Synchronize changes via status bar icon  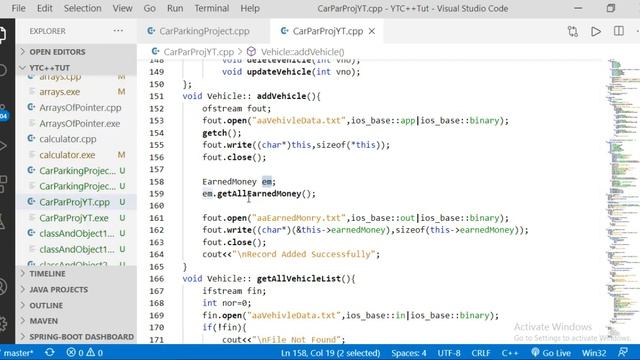[x=50, y=352]
